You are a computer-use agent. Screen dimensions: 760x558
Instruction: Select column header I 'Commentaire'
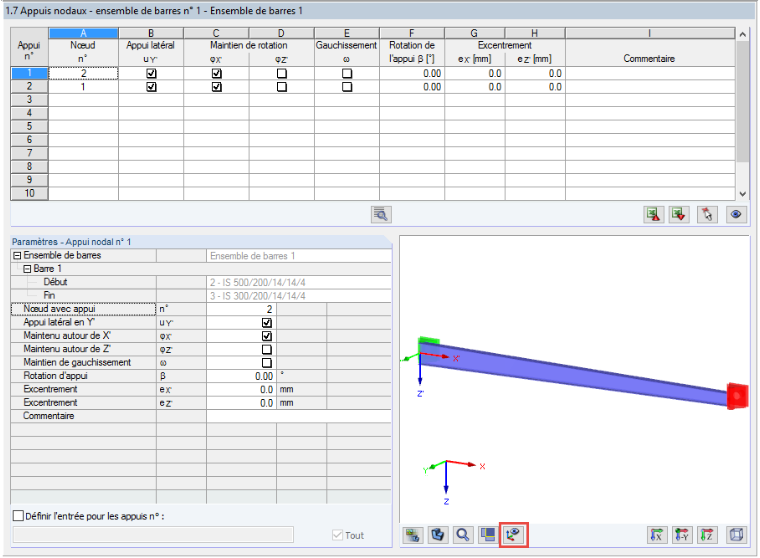649,33
